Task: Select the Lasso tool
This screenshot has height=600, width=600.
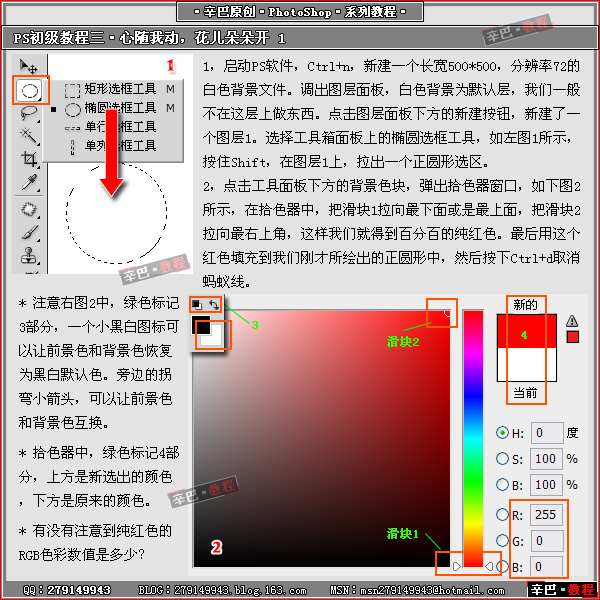Action: [x=29, y=113]
